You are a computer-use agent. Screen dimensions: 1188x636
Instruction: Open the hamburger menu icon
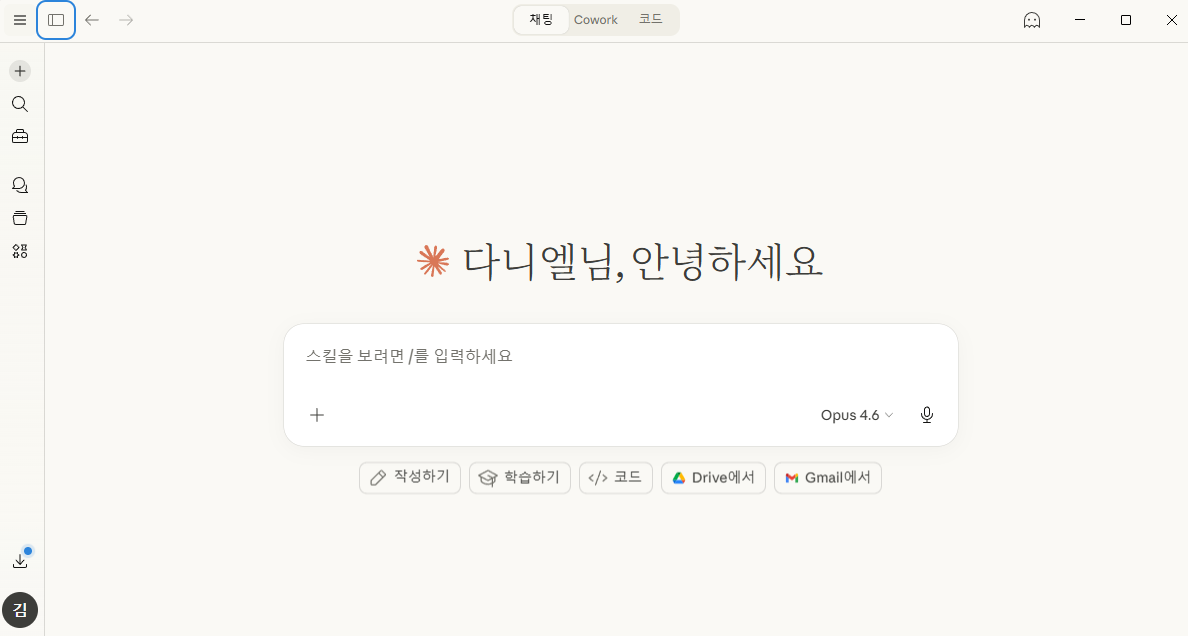click(19, 19)
